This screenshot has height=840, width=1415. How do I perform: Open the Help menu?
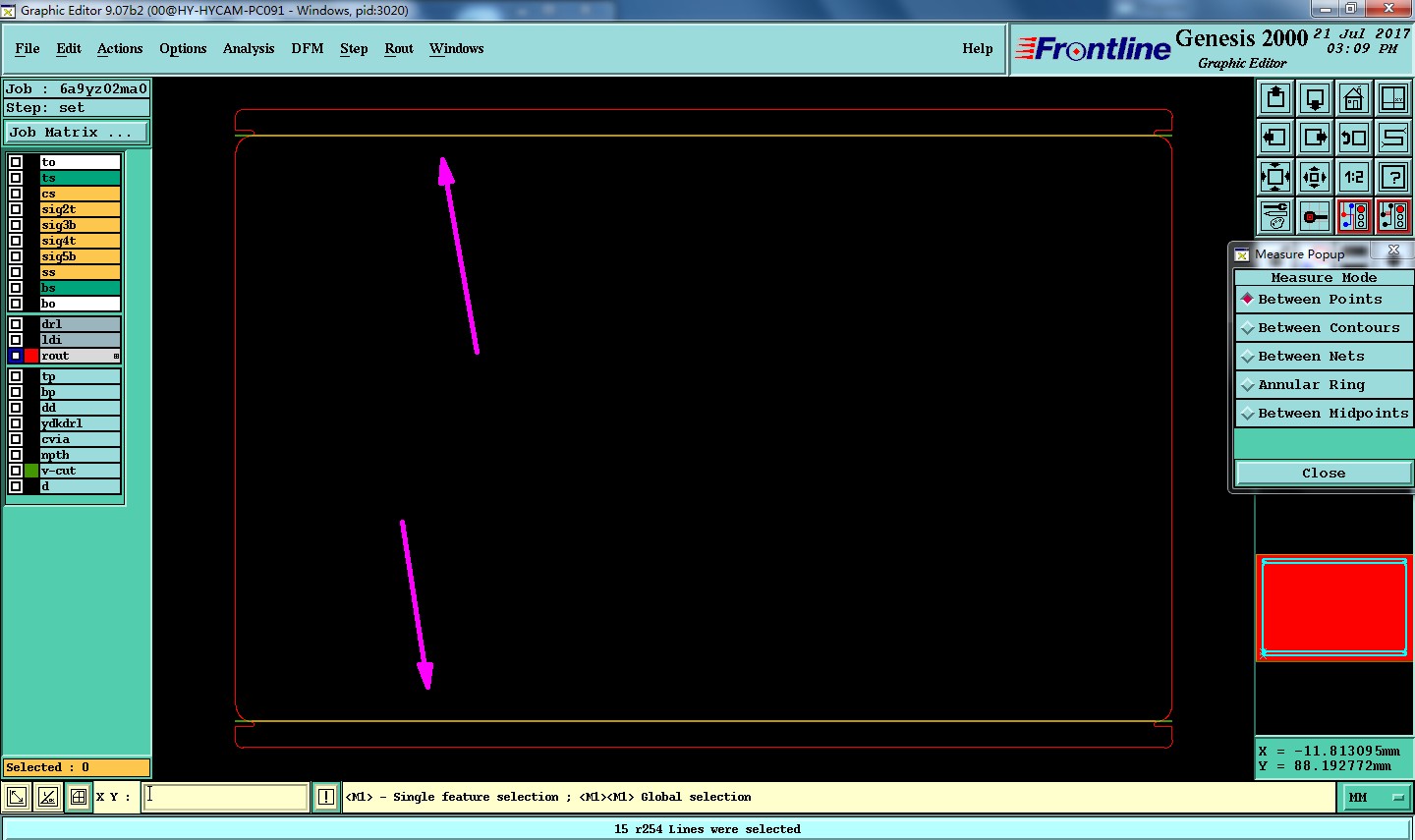[978, 48]
